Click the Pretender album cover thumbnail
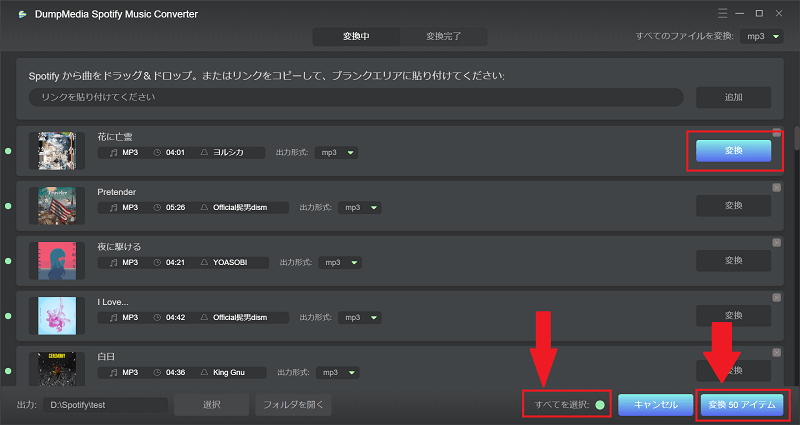 click(57, 206)
